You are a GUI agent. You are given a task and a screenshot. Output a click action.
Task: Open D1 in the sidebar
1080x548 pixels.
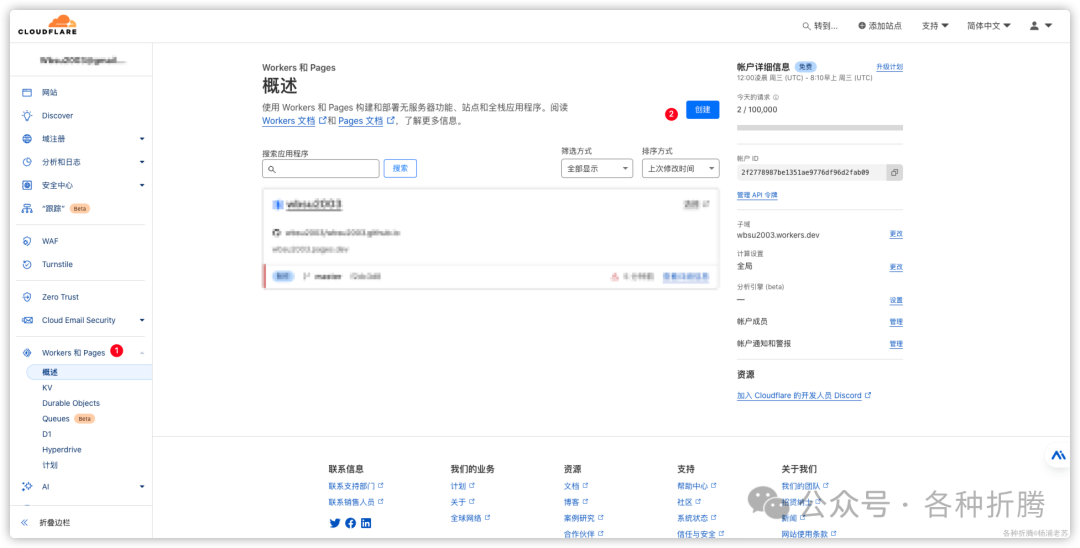click(47, 434)
